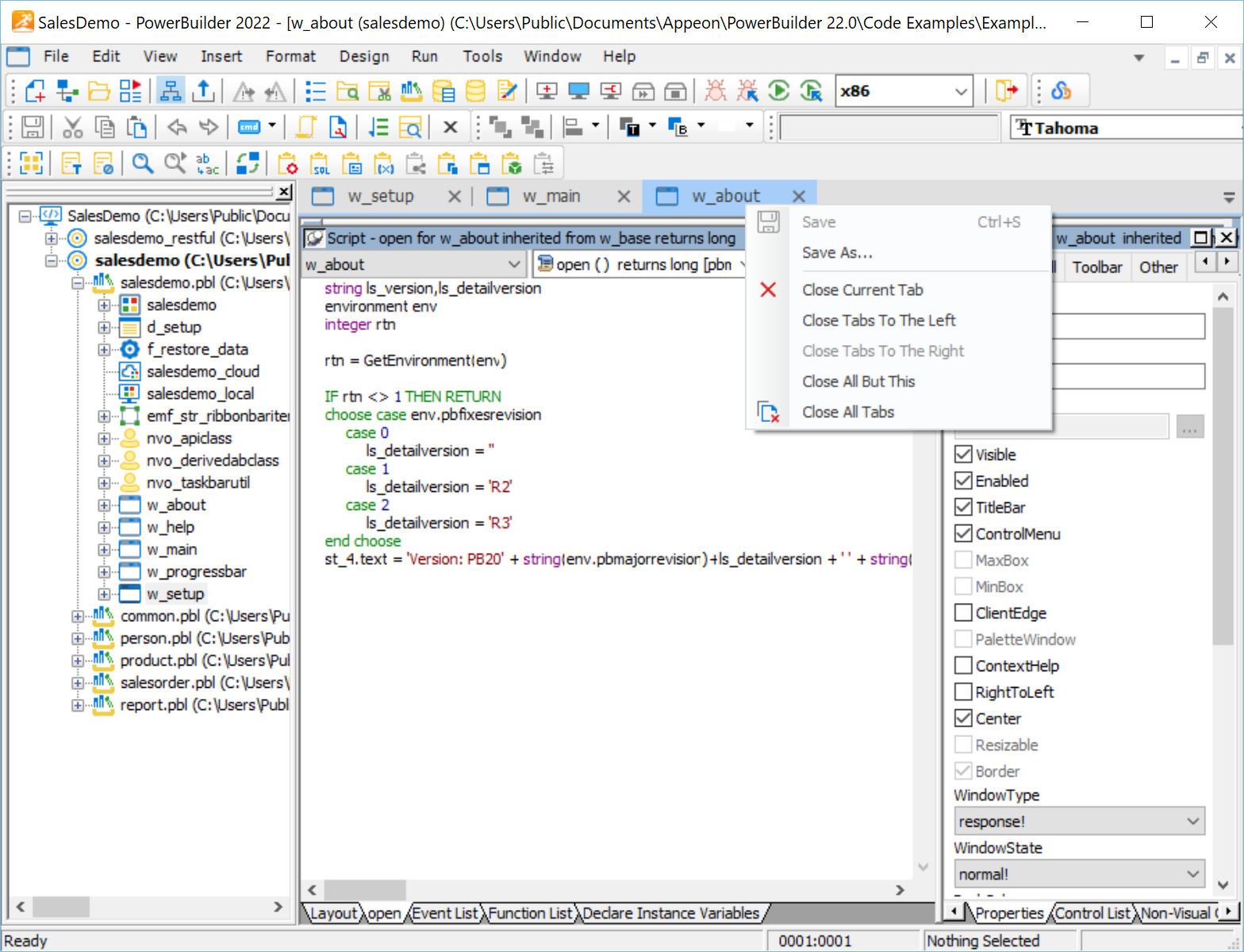This screenshot has width=1244, height=952.
Task: Expand the w_main tree node
Action: click(x=104, y=550)
